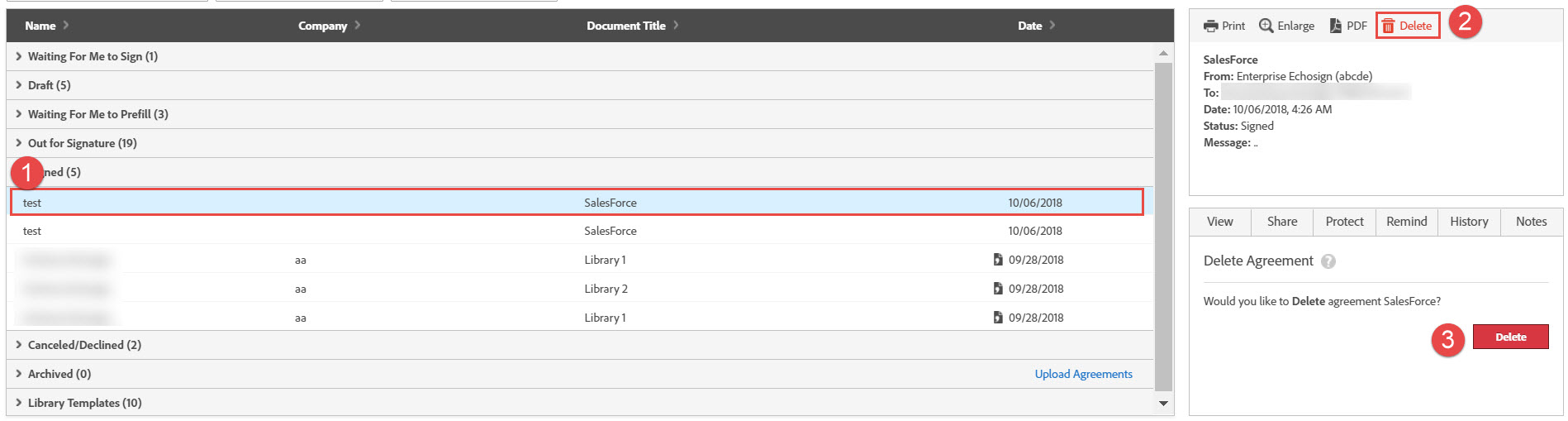Expand the Draft (5) group

pos(19,85)
